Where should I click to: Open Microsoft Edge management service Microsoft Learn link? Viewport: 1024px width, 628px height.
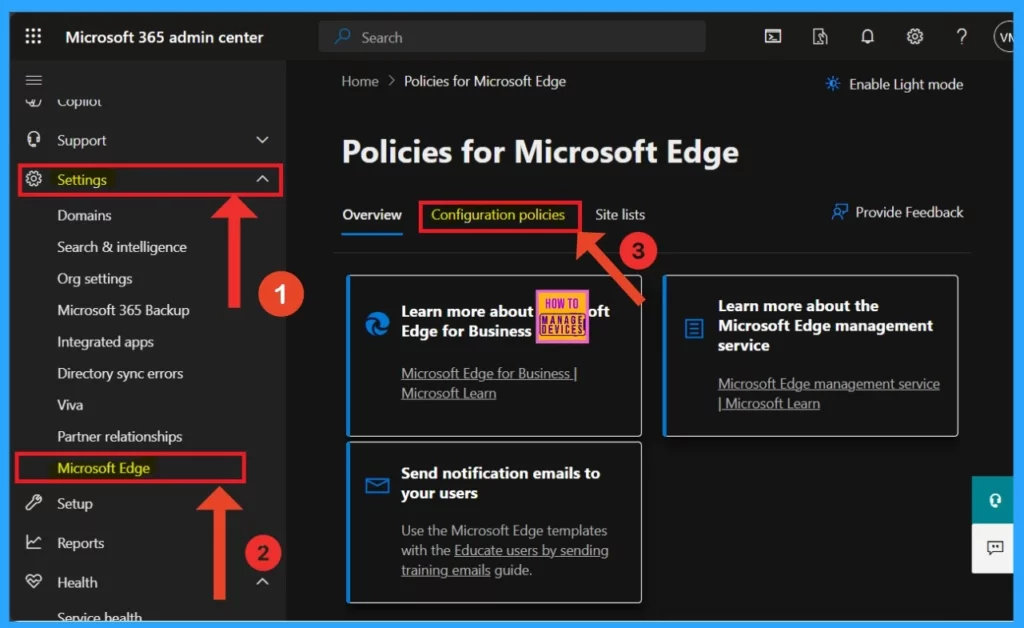[x=829, y=393]
